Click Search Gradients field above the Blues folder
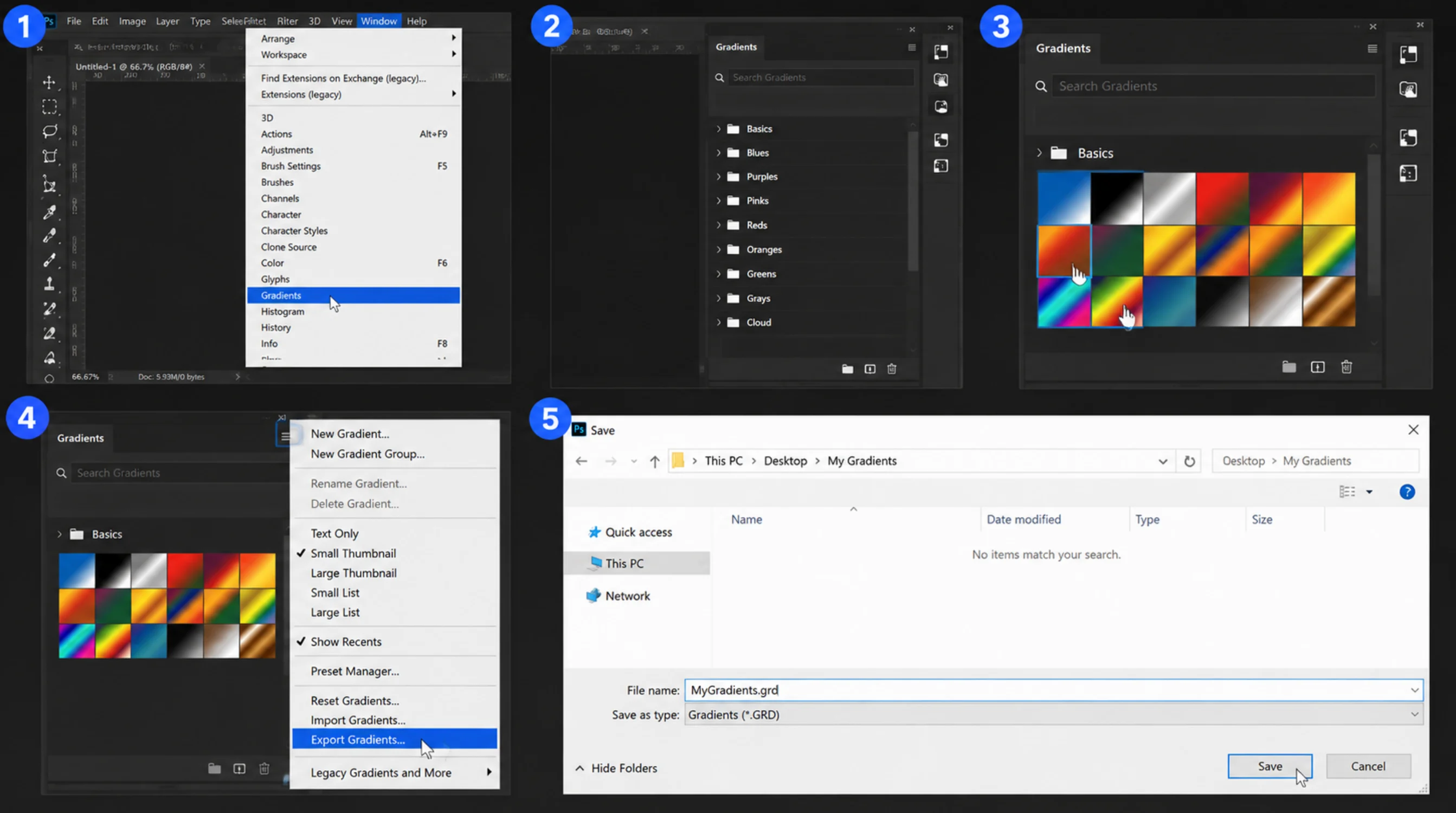The width and height of the screenshot is (1456, 813). (x=821, y=78)
